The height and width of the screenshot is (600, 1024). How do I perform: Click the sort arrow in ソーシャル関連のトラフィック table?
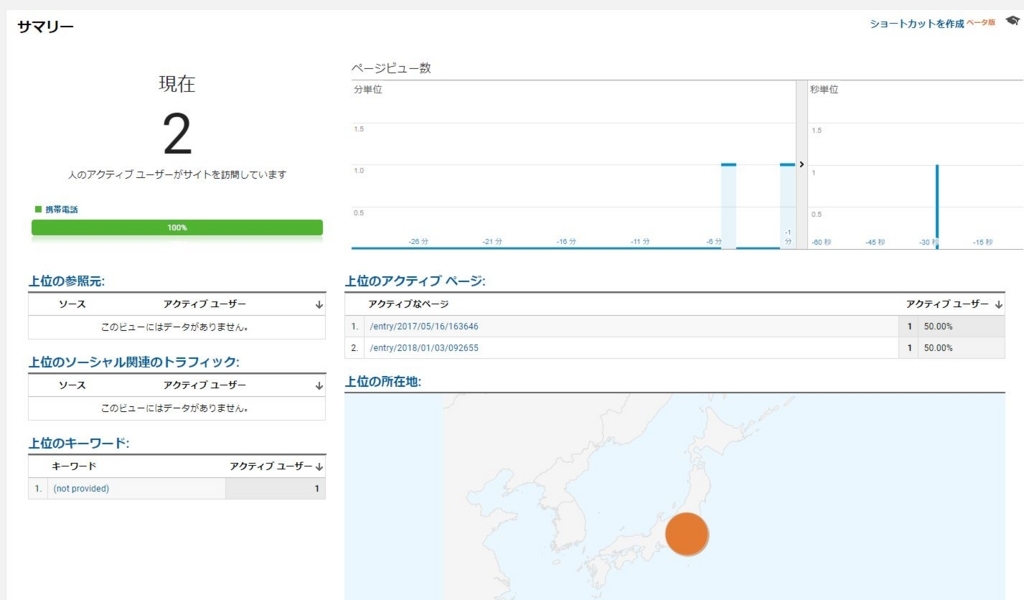tap(316, 385)
